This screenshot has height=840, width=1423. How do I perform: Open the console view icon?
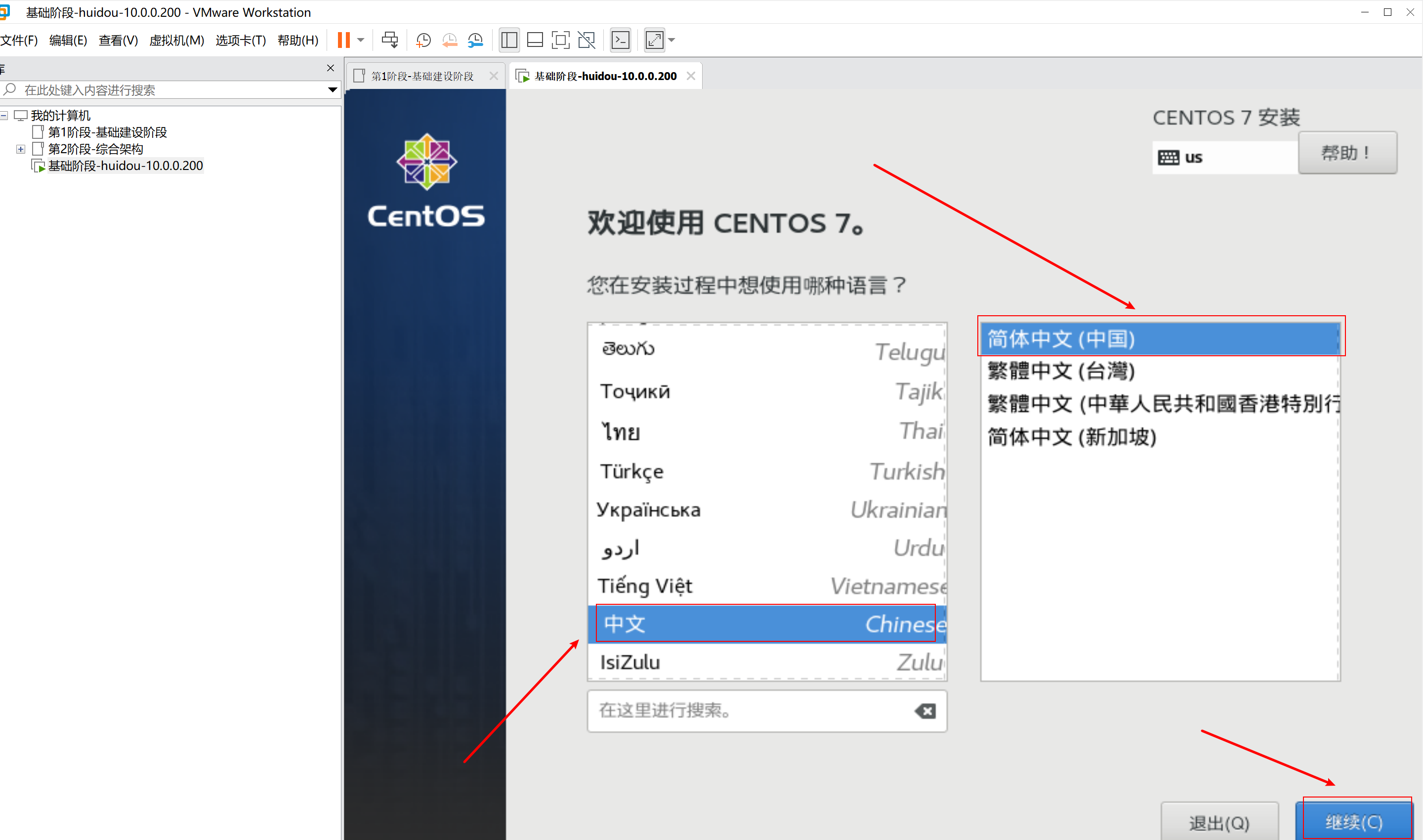pyautogui.click(x=621, y=40)
